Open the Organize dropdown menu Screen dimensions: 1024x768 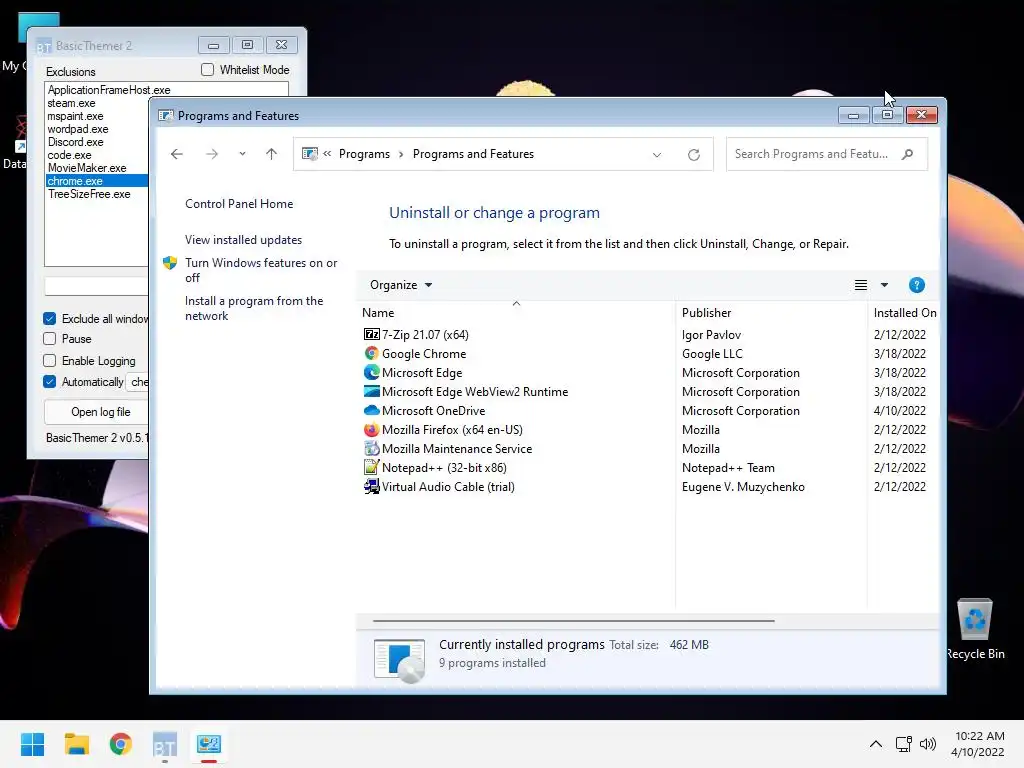401,285
